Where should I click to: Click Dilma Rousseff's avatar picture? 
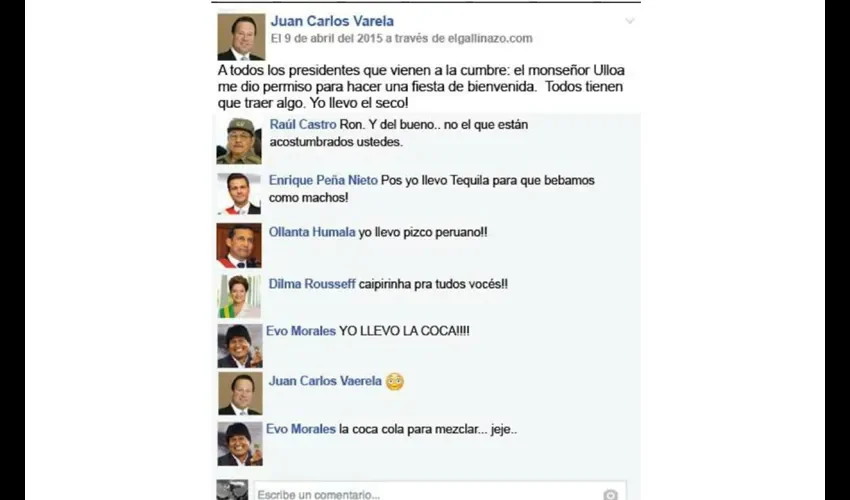[x=239, y=296]
